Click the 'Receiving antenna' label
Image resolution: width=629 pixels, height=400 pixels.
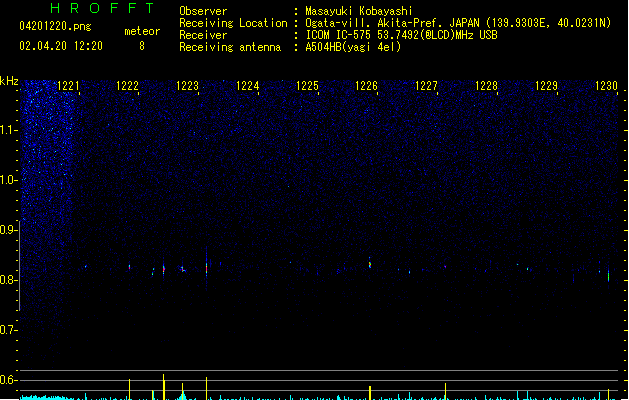click(230, 47)
